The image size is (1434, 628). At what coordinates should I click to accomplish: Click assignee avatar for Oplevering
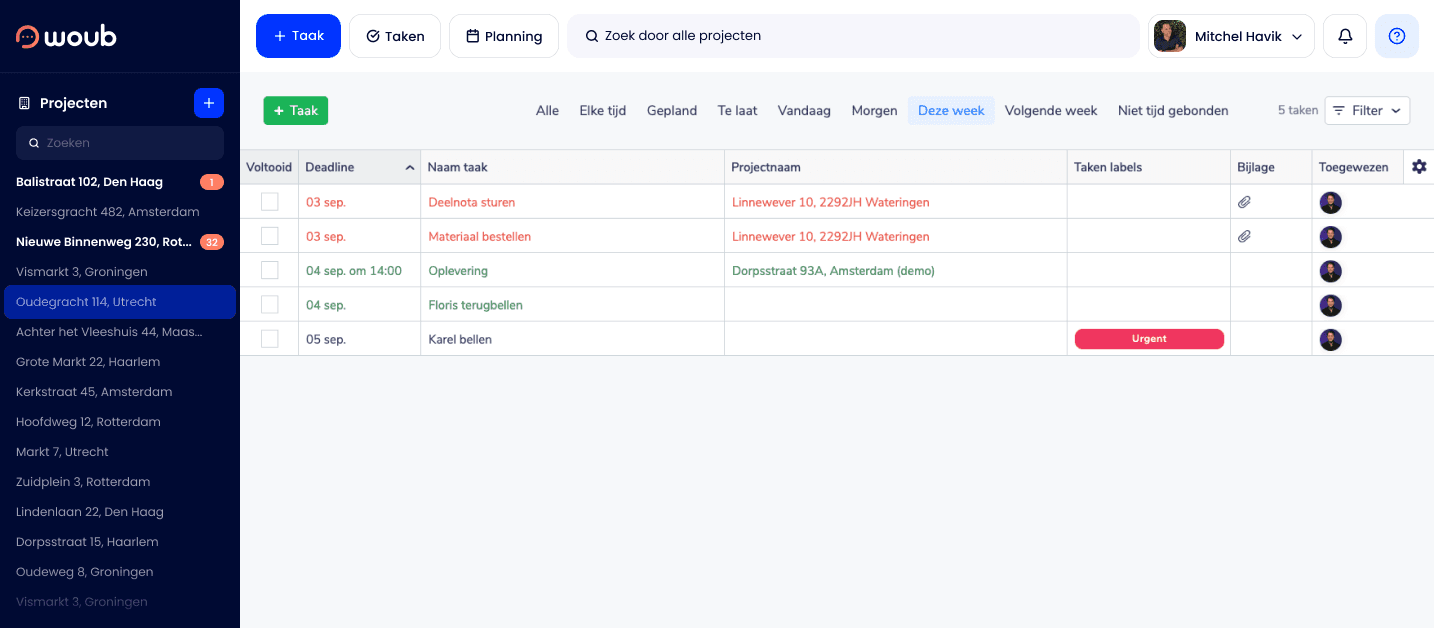[x=1330, y=271]
